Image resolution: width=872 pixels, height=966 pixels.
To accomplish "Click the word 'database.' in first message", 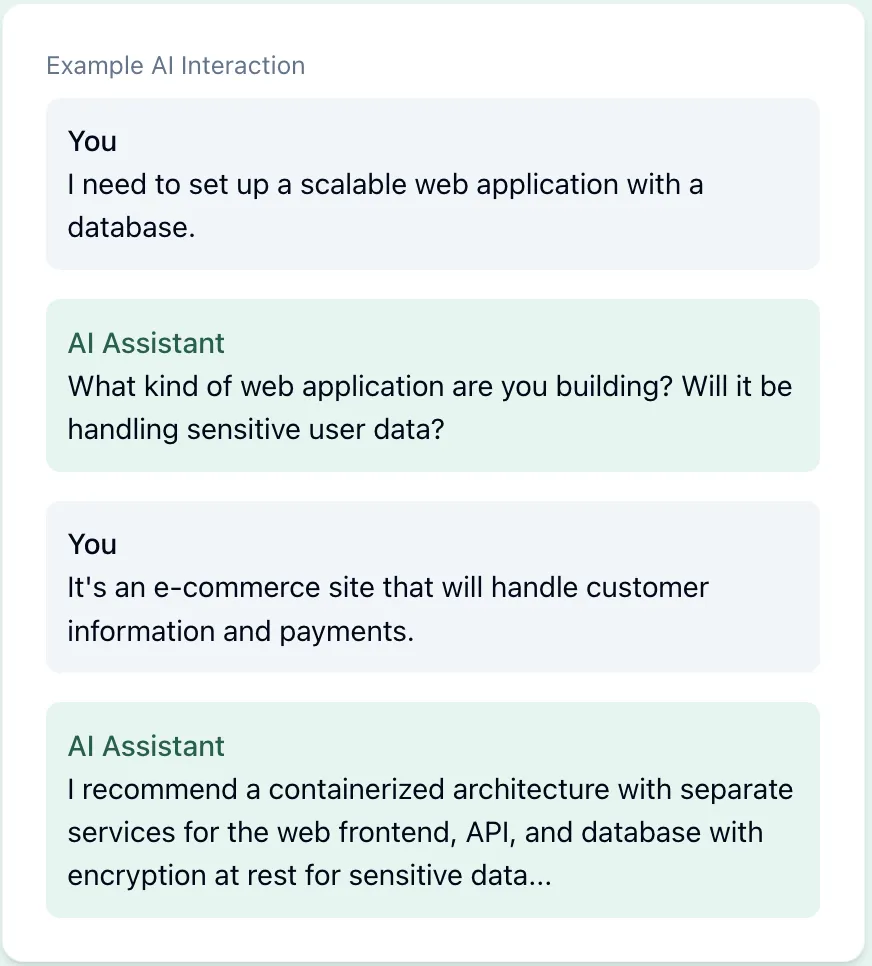I will (x=131, y=227).
